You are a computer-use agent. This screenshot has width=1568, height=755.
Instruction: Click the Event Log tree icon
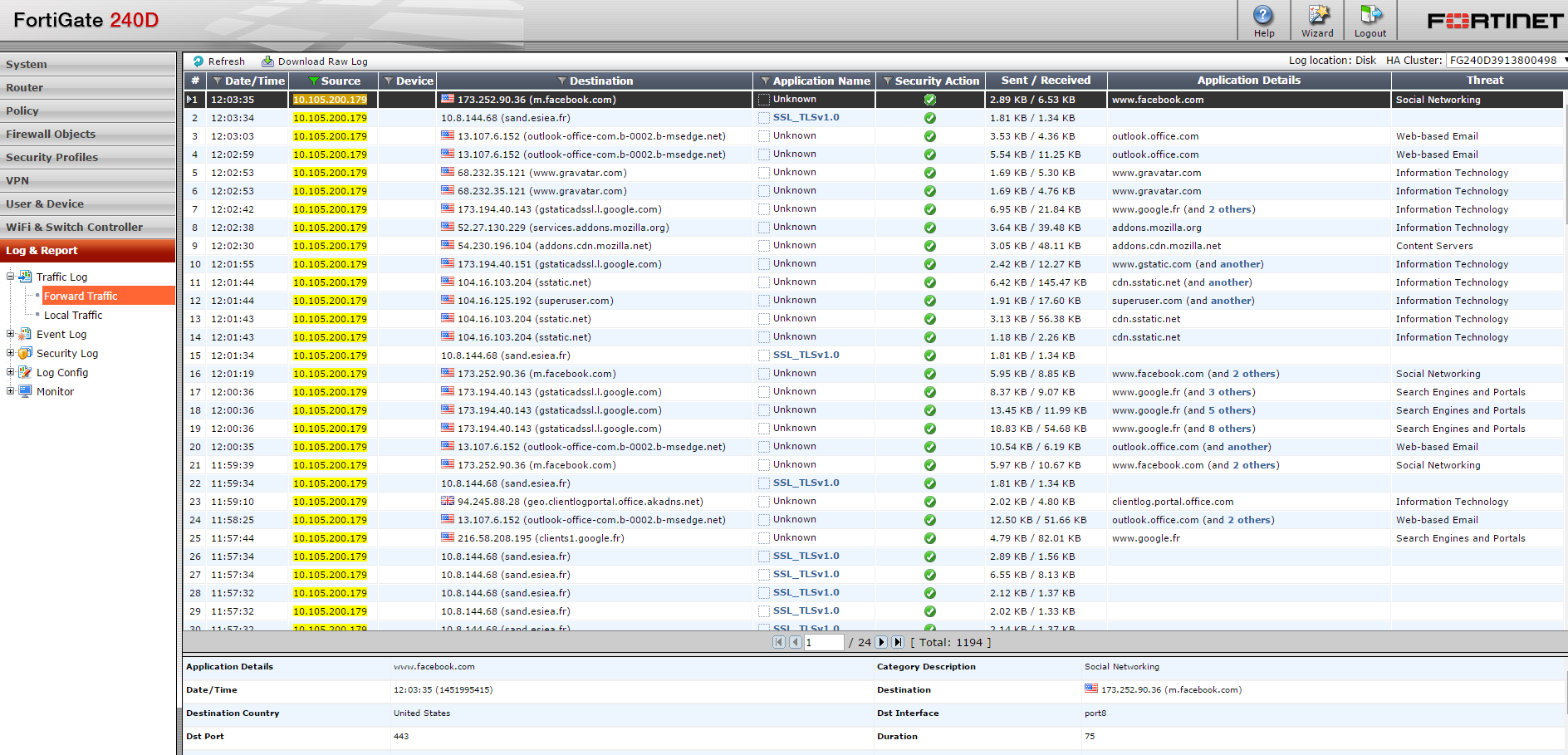click(26, 334)
